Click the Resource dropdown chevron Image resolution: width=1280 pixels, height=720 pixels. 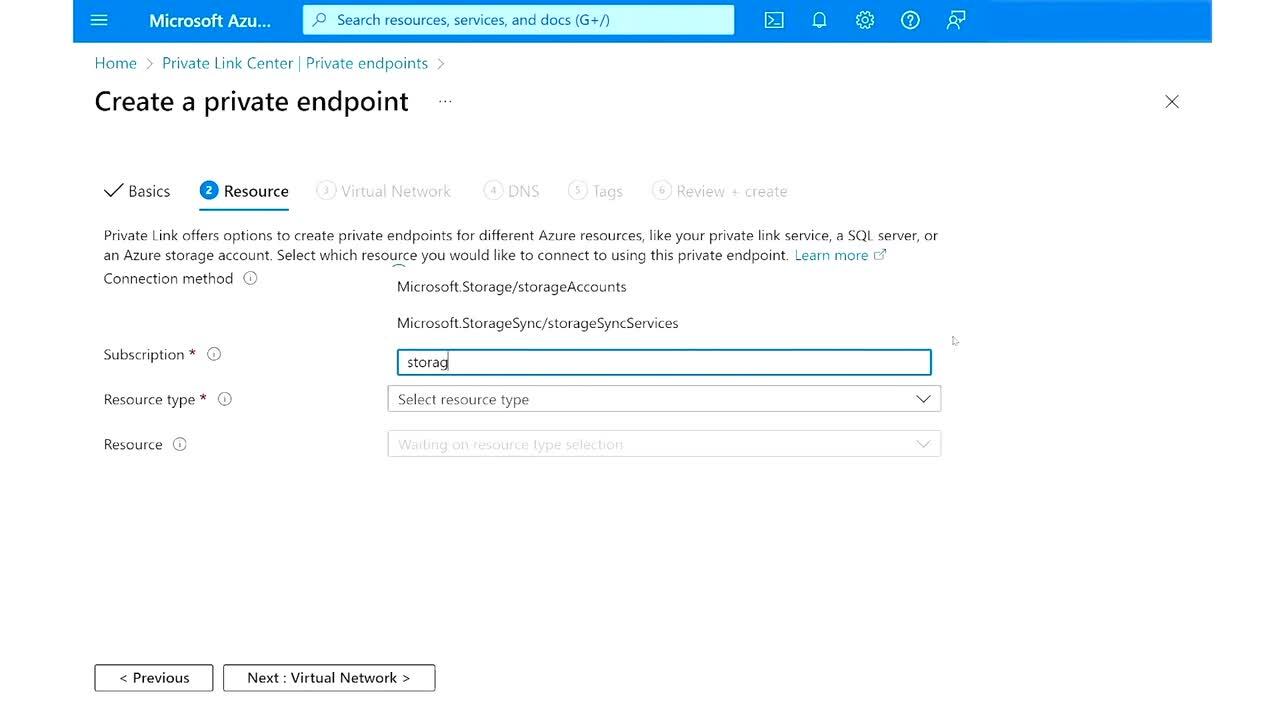[x=923, y=444]
